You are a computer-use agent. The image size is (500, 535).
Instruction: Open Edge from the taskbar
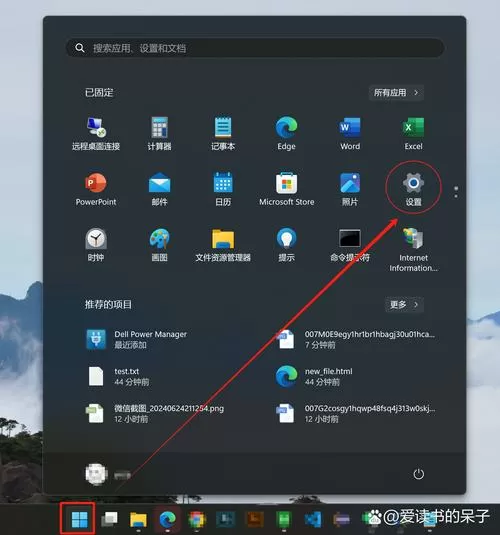167,519
